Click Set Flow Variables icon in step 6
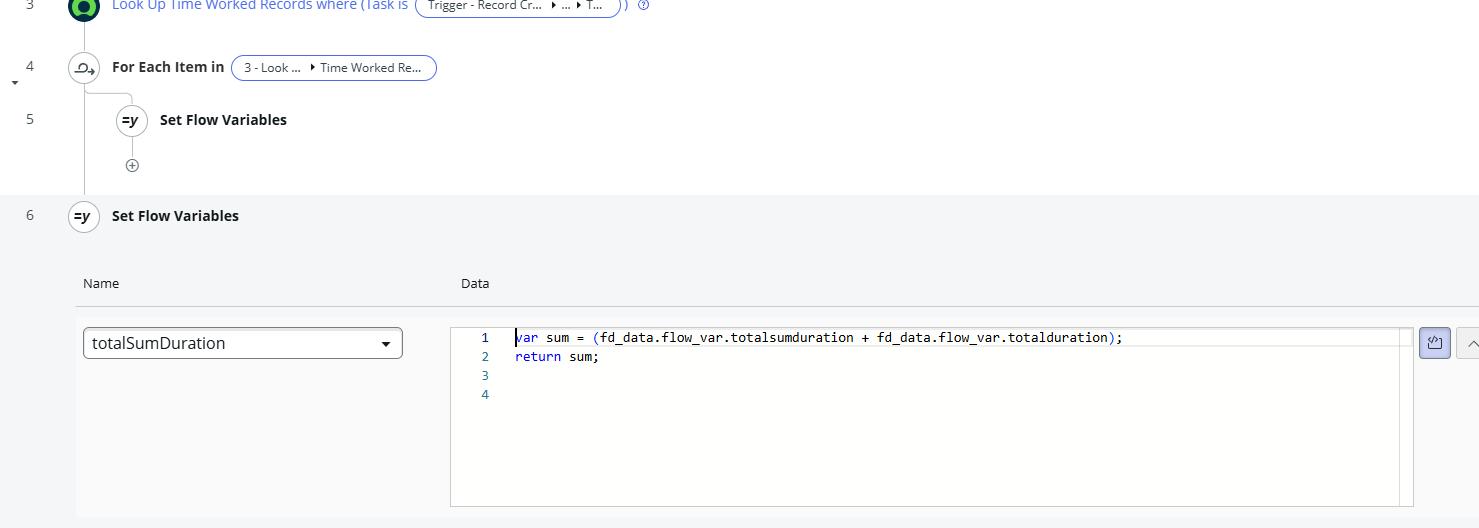The image size is (1479, 528). pyautogui.click(x=84, y=216)
